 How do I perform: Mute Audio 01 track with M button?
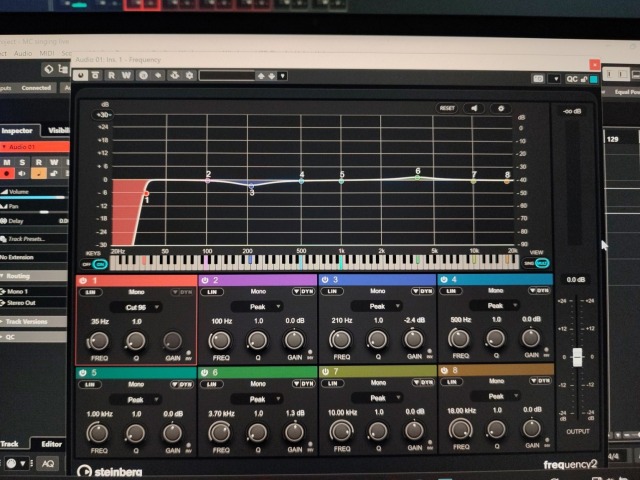click(7, 162)
